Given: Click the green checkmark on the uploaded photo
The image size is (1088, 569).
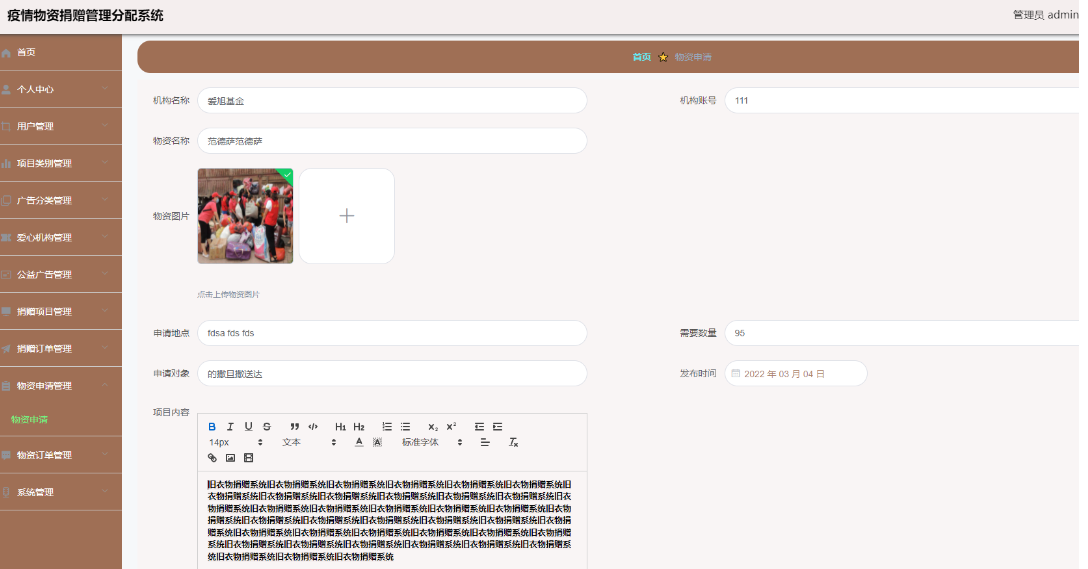Looking at the screenshot, I should [286, 175].
